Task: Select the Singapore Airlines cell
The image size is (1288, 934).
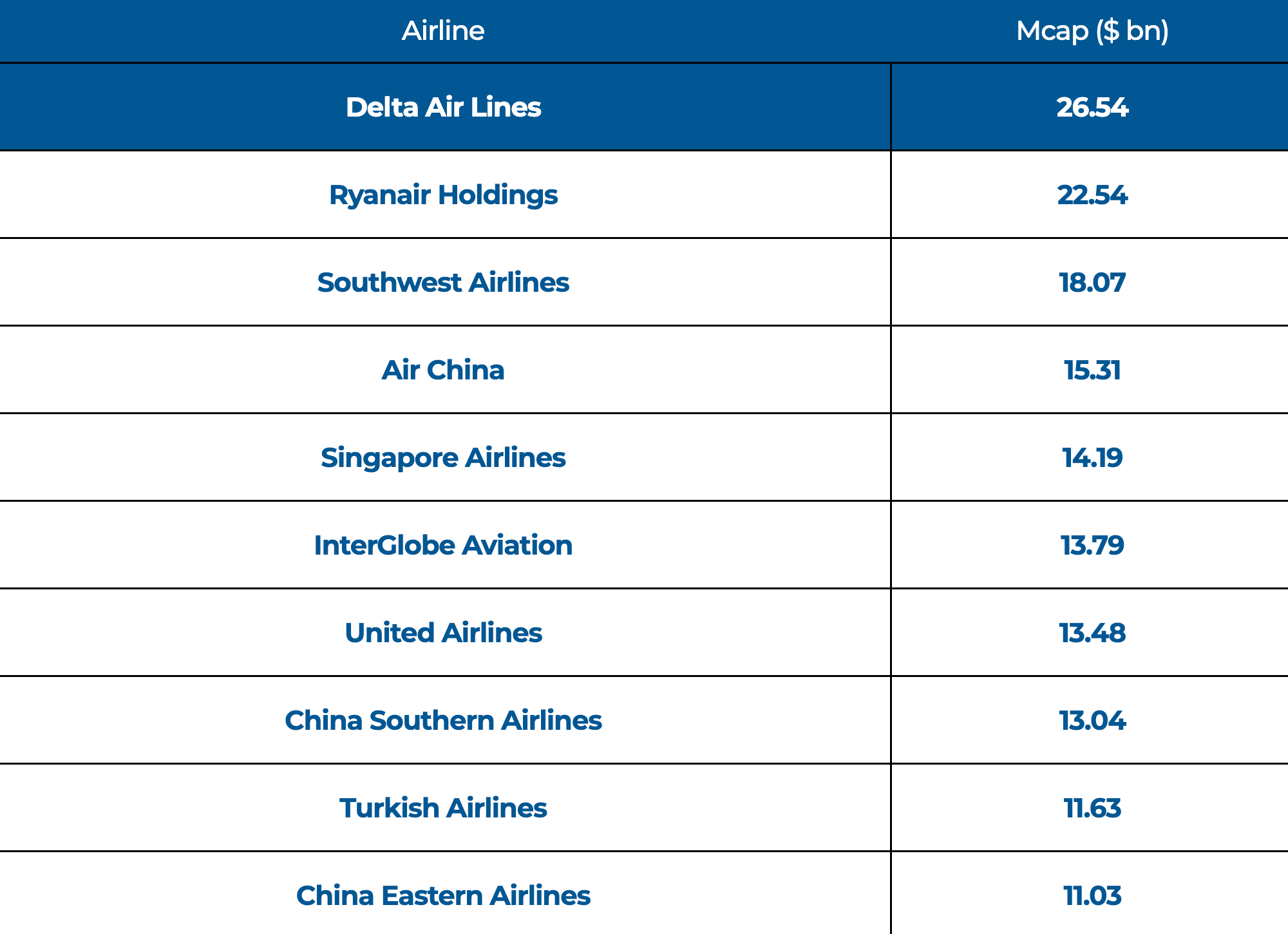Action: pyautogui.click(x=443, y=457)
